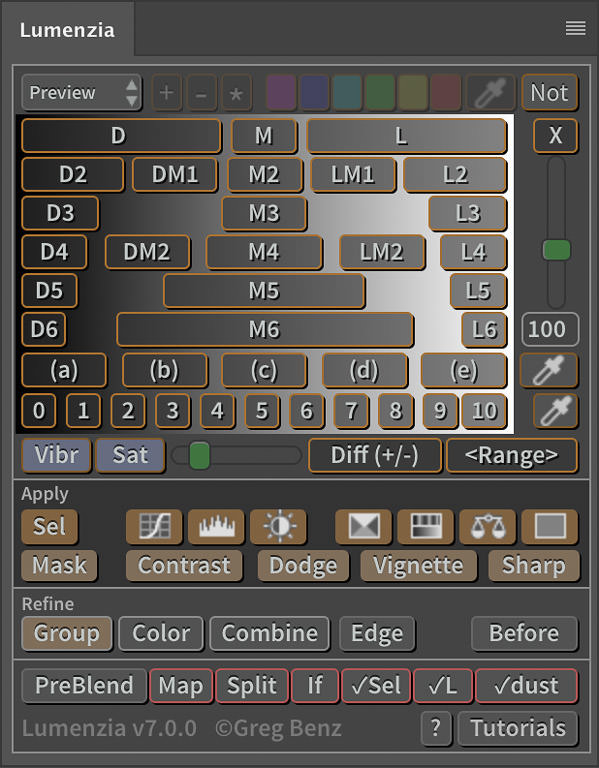599x768 pixels.
Task: Open the Preview mode dropdown
Action: pyautogui.click(x=81, y=92)
